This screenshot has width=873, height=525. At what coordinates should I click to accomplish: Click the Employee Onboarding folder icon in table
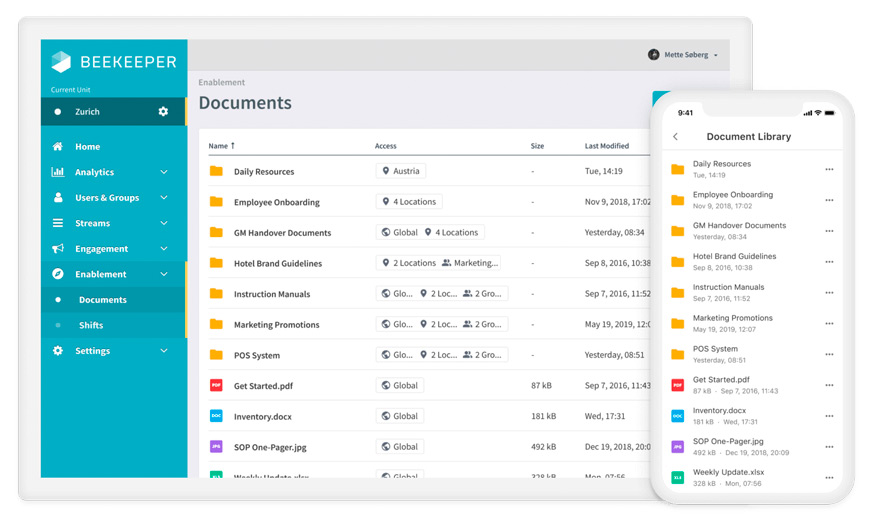coord(216,202)
